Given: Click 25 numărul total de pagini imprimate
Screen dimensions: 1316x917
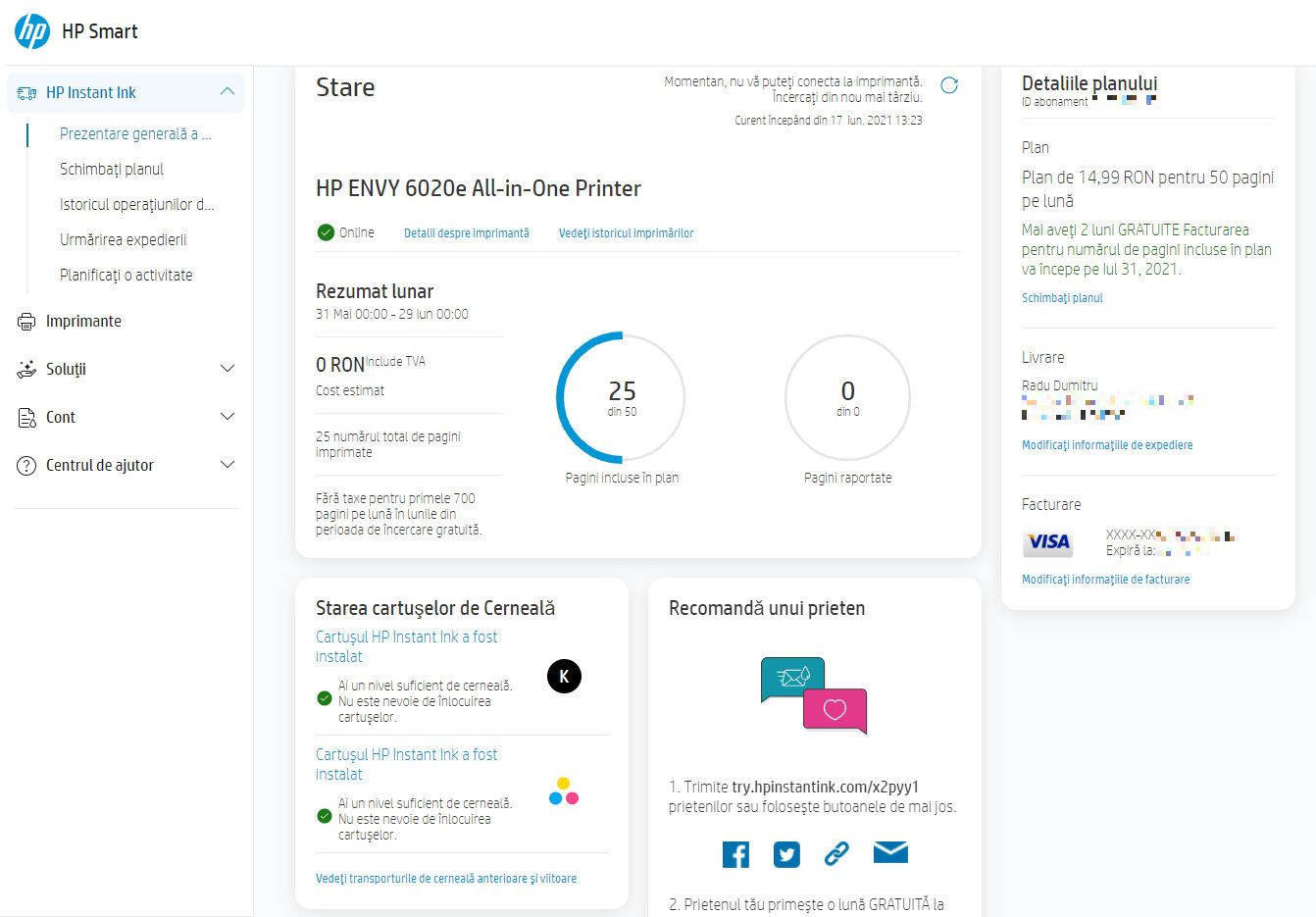Looking at the screenshot, I should (x=388, y=444).
